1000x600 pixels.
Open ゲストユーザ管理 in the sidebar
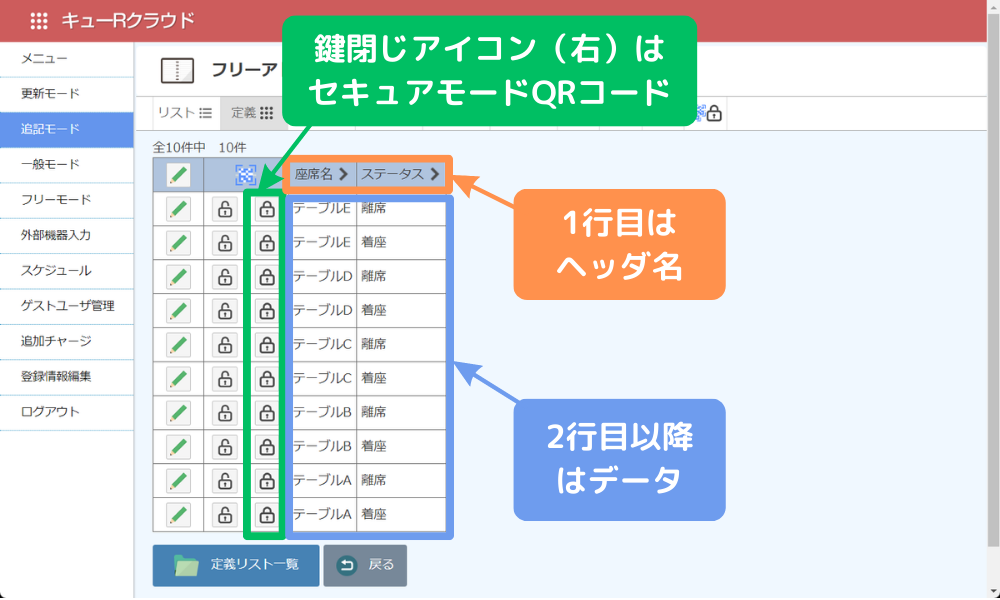pyautogui.click(x=66, y=306)
